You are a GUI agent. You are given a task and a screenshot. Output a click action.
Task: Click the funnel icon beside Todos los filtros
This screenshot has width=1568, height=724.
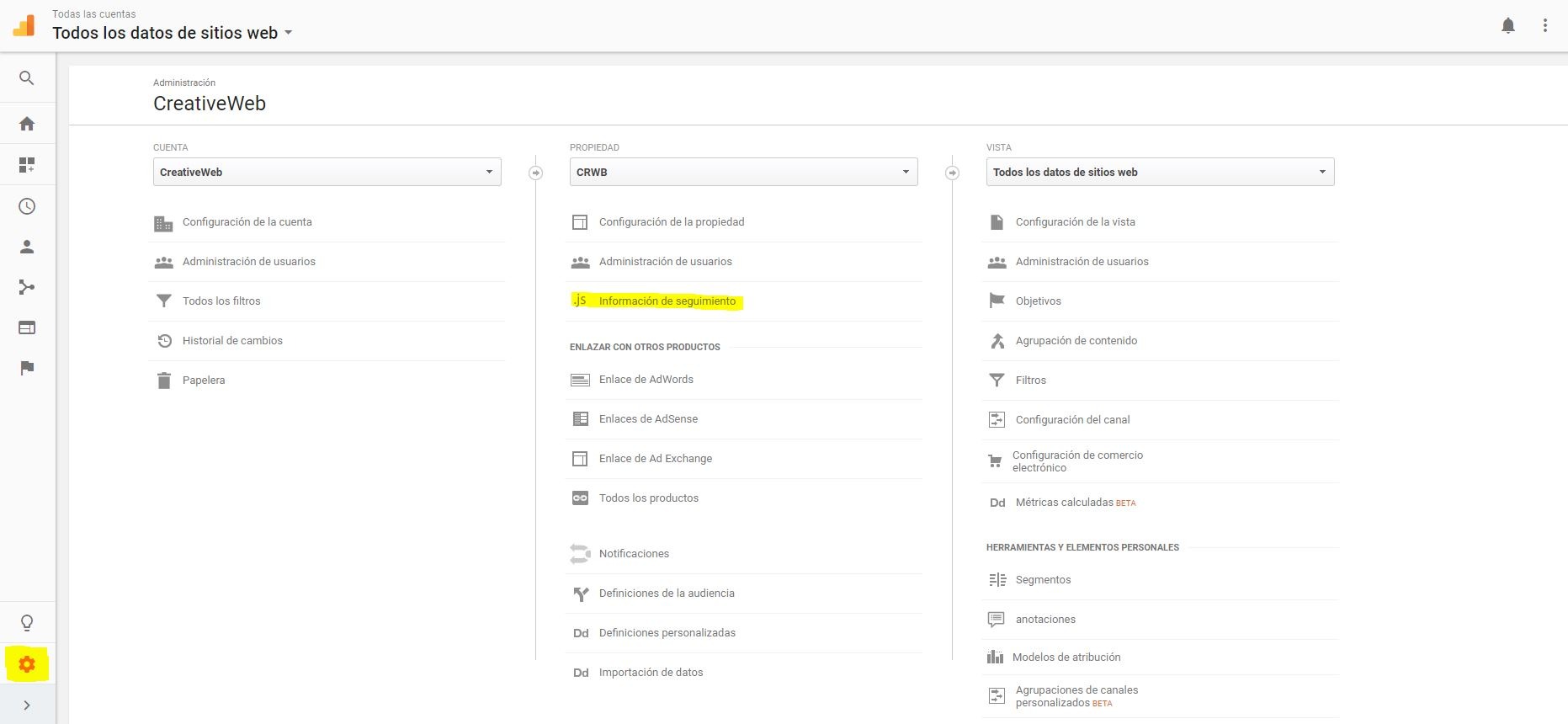164,301
